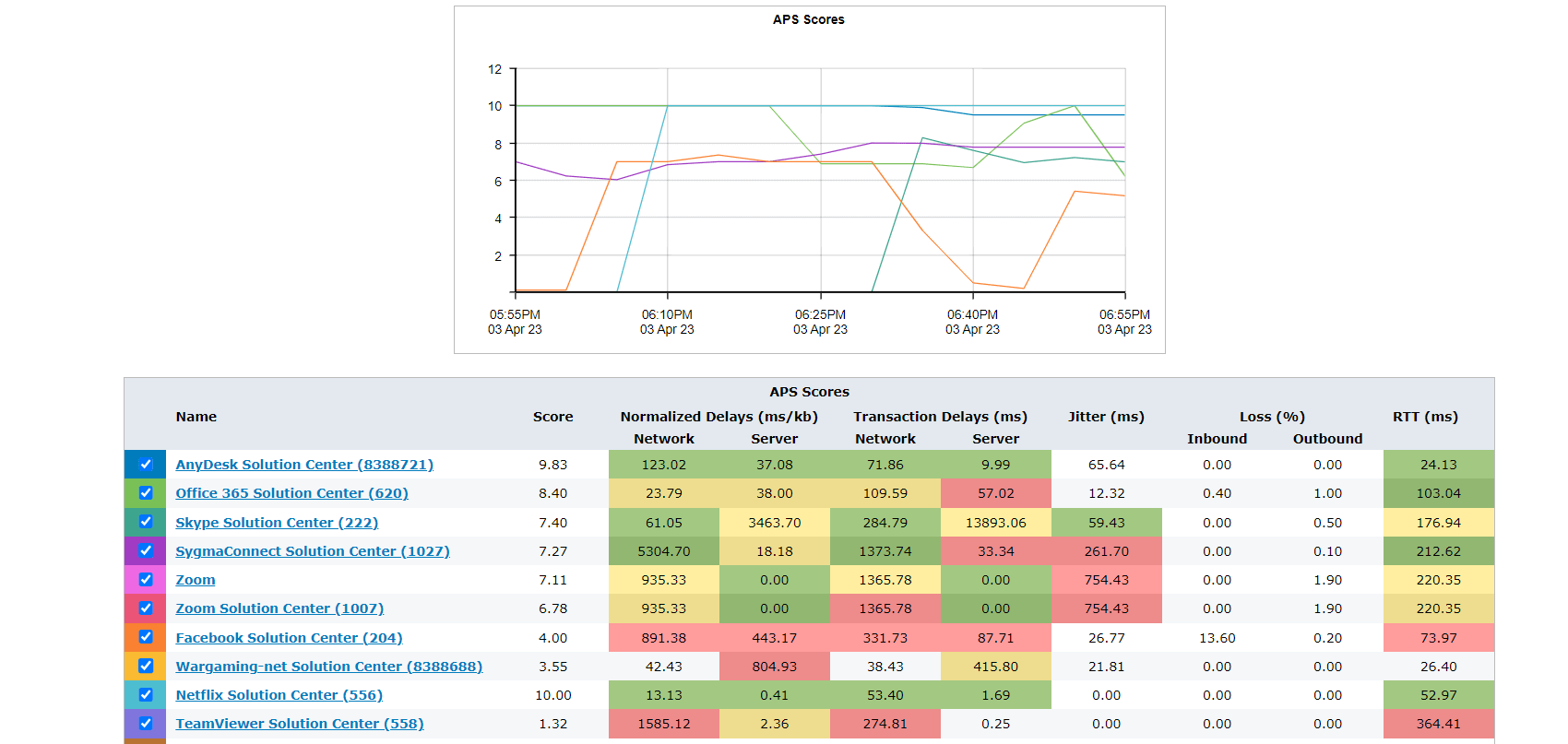Viewport: 1568px width, 744px height.
Task: Uncheck the TeamViewer Solution Center checkbox
Action: (x=146, y=724)
